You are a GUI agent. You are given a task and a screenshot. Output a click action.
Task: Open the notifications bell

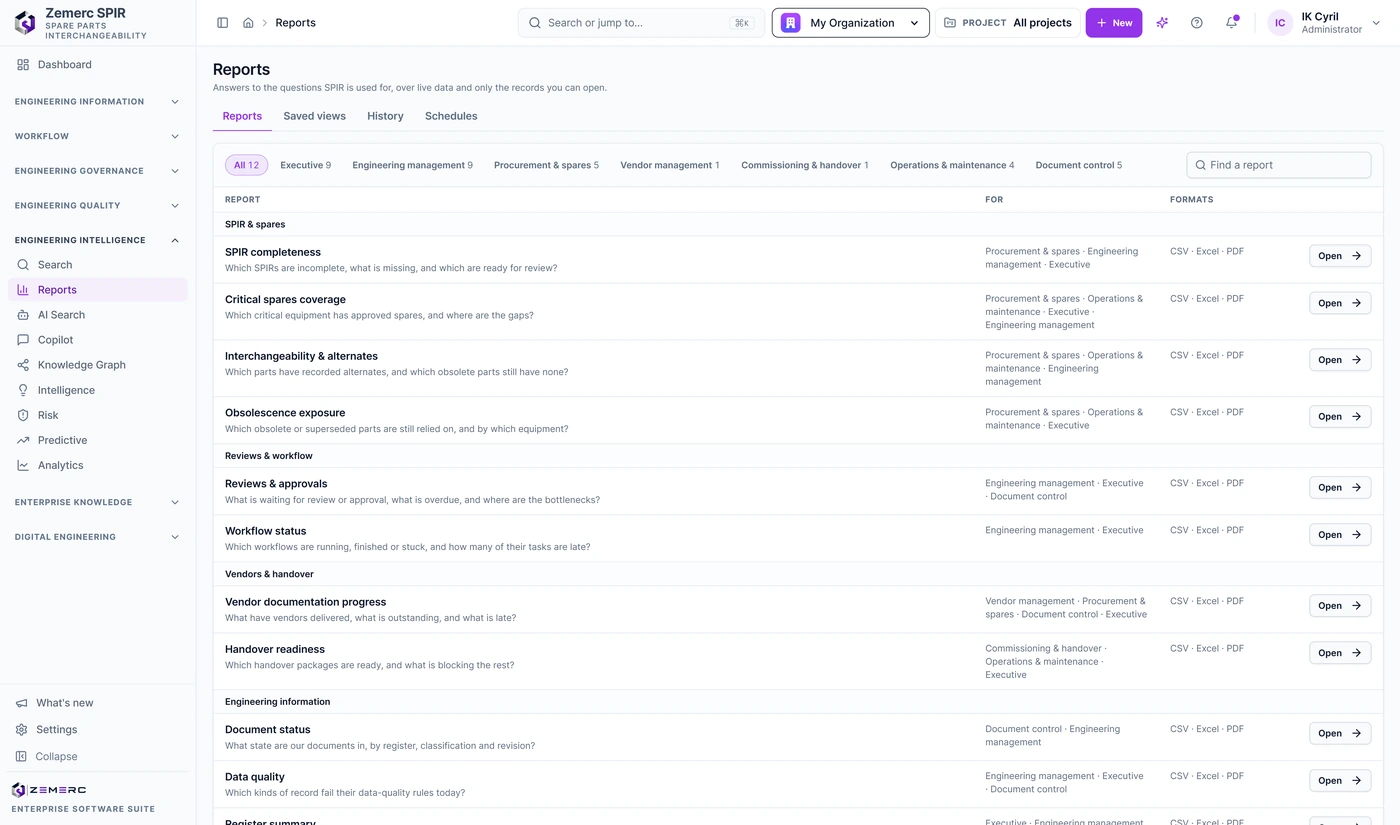[x=1232, y=23]
